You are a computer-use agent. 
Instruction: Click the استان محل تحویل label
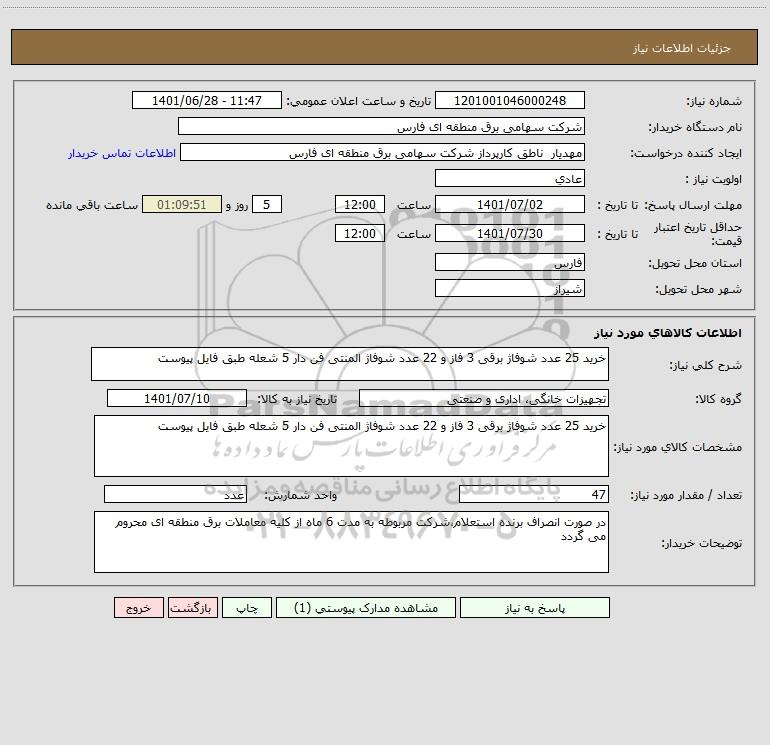click(x=695, y=263)
